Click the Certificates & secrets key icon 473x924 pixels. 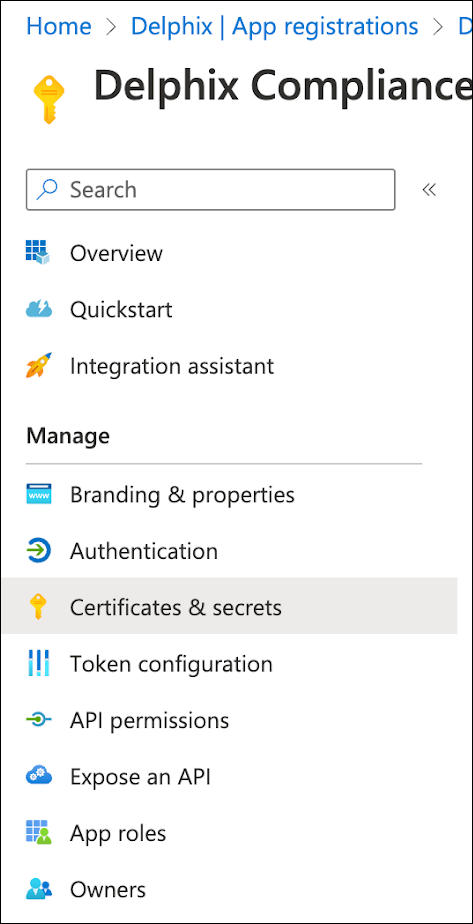(38, 607)
